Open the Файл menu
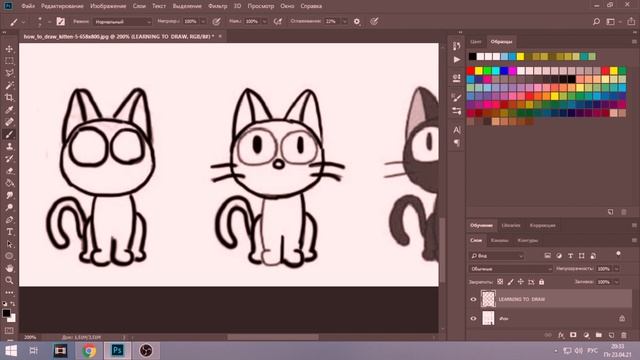 (x=28, y=6)
